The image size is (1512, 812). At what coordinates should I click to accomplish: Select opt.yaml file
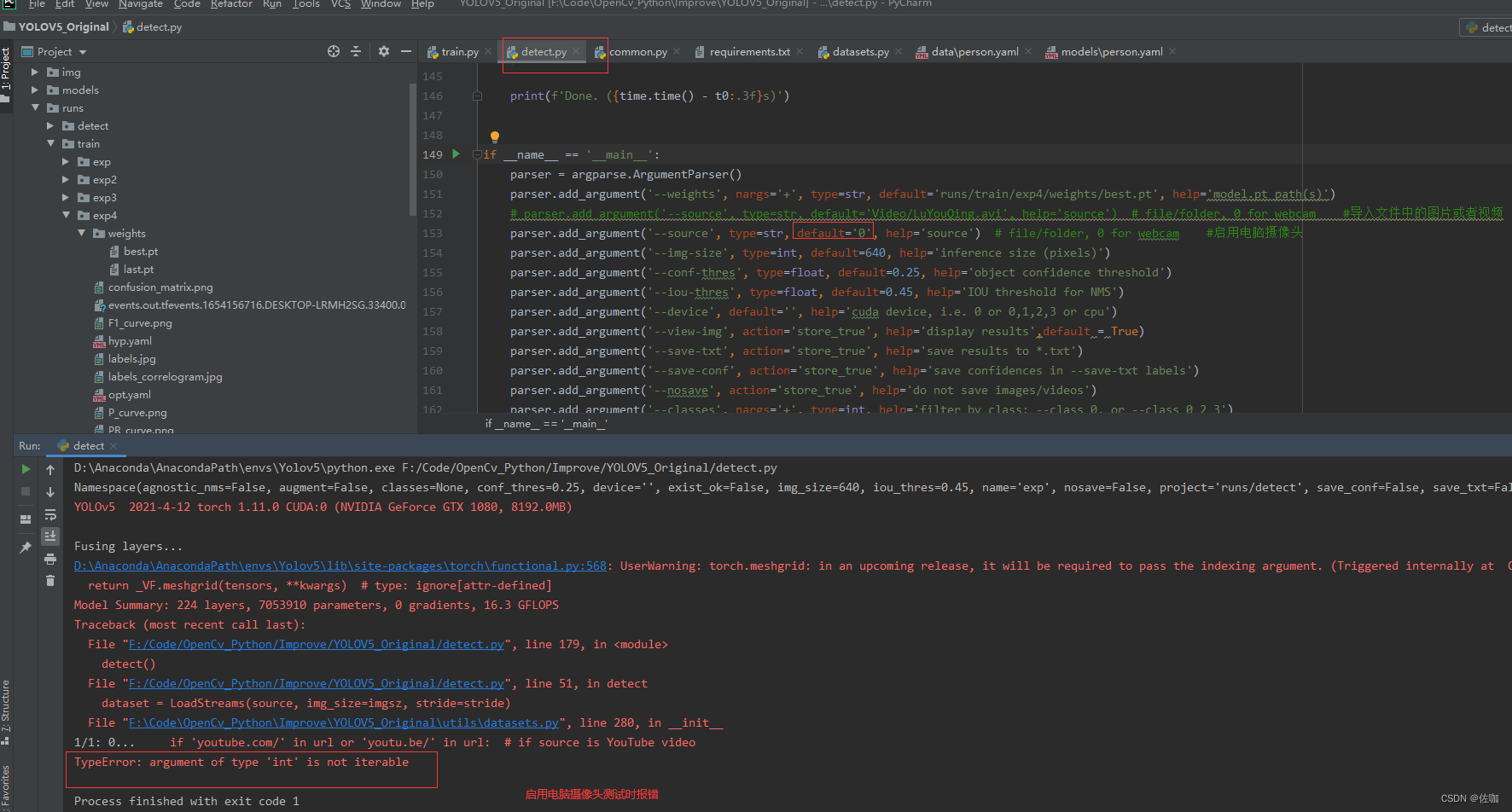click(x=130, y=395)
